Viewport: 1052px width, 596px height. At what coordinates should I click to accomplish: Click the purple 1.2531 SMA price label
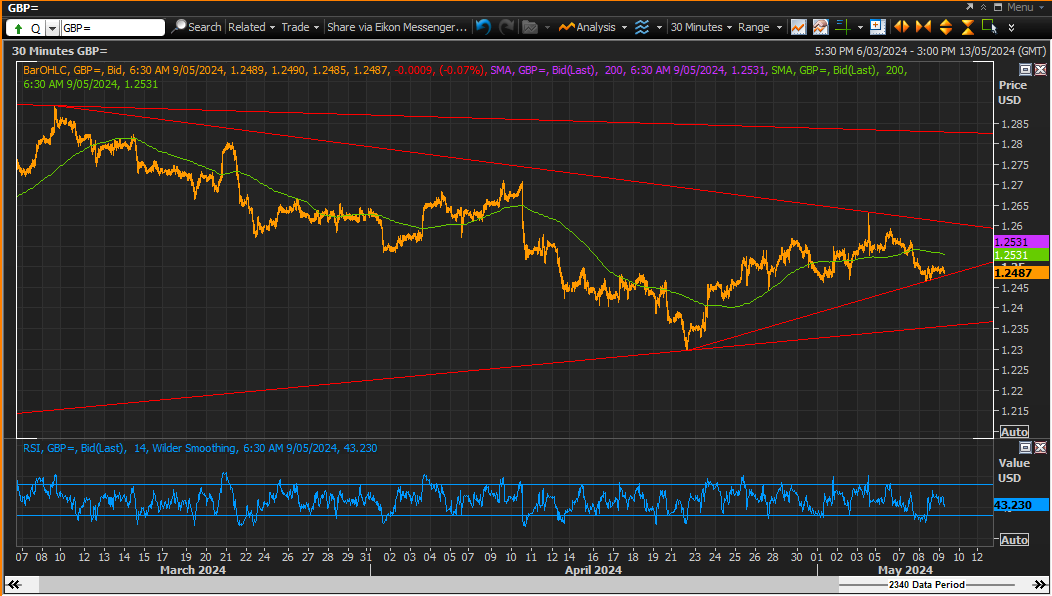1020,242
